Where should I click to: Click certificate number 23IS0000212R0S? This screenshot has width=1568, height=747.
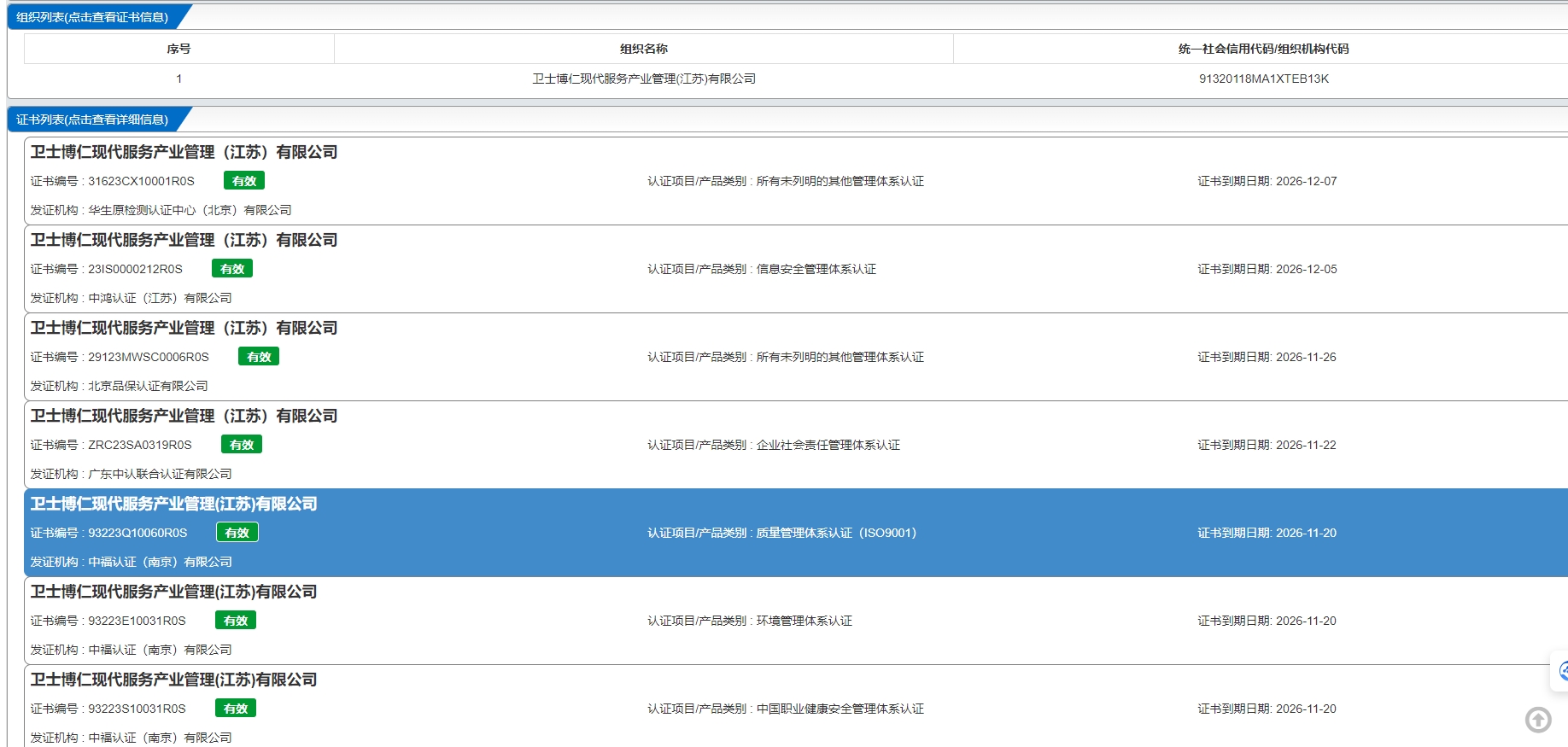(x=135, y=269)
